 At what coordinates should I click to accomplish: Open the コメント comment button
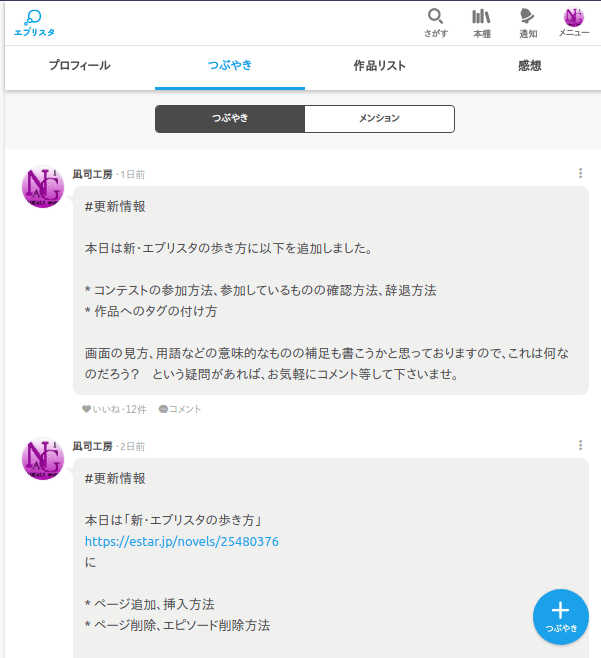180,409
